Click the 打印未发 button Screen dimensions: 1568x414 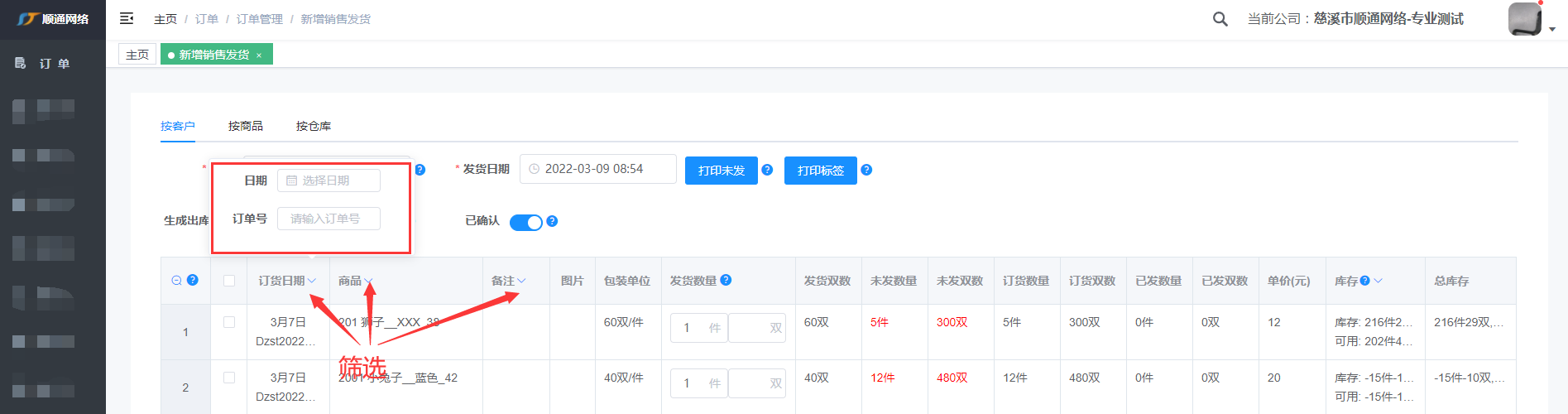[721, 171]
